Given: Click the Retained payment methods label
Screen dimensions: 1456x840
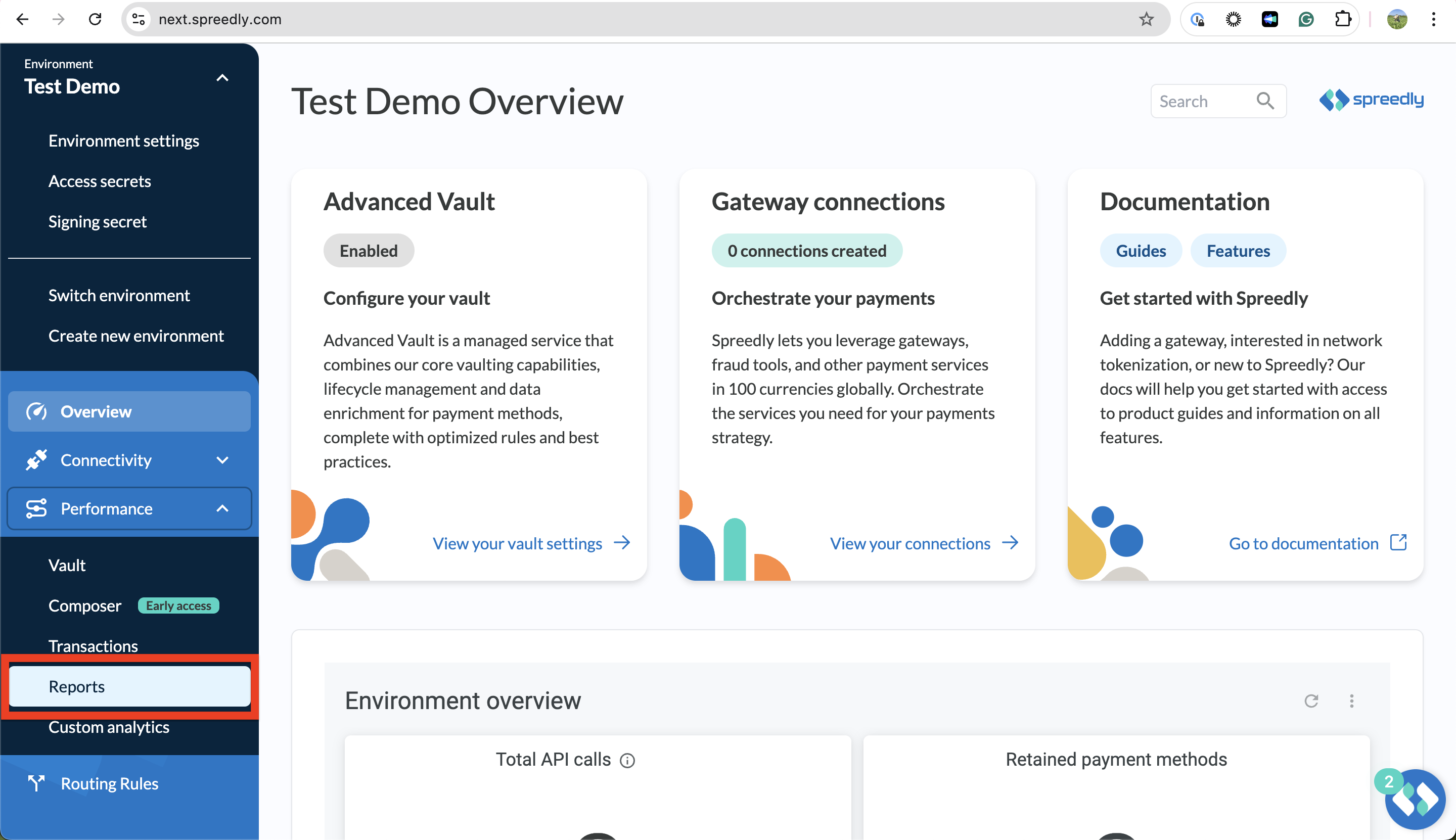Looking at the screenshot, I should tap(1116, 759).
